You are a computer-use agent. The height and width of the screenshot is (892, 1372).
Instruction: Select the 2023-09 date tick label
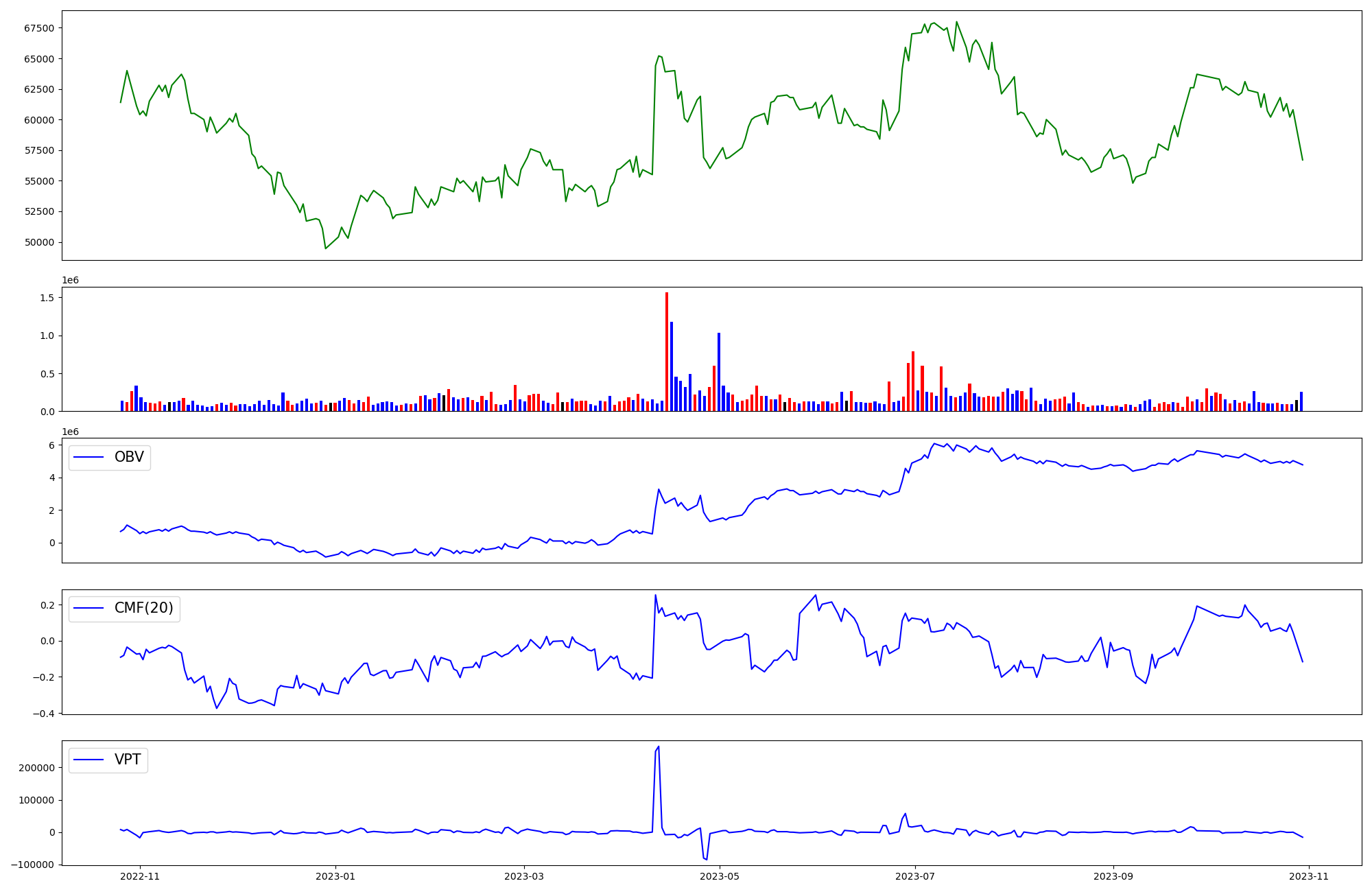(1113, 876)
